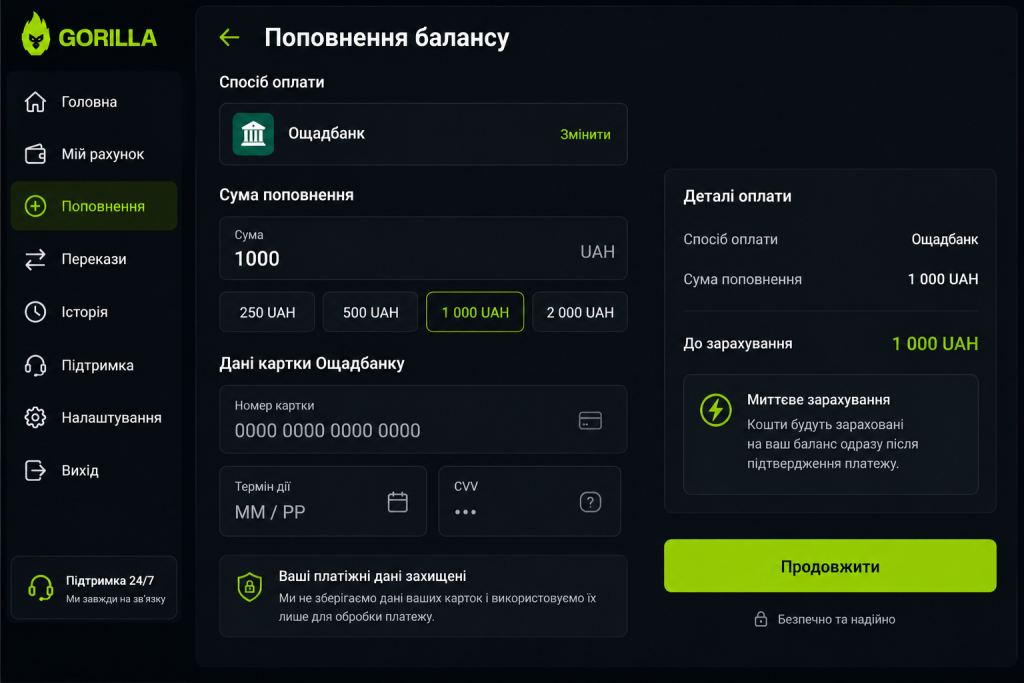The width and height of the screenshot is (1024, 683).
Task: Open the Підтримка 24/7 support card
Action: click(x=94, y=588)
